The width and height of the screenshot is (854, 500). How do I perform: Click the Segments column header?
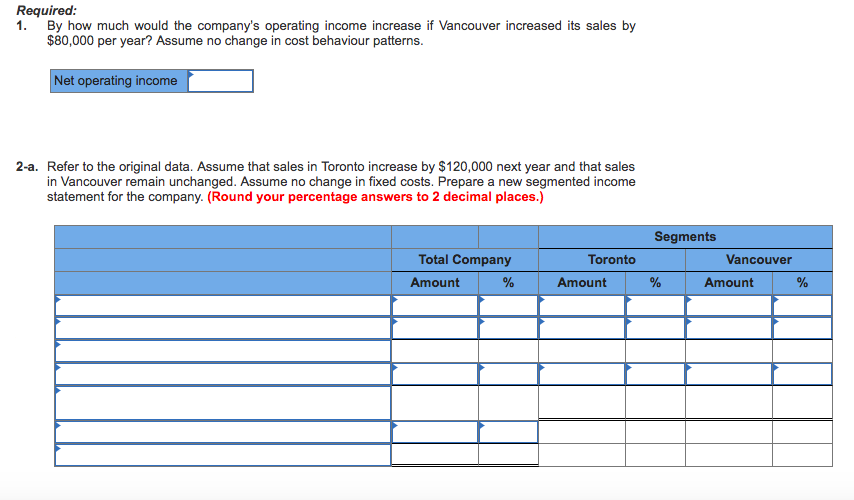click(x=685, y=237)
